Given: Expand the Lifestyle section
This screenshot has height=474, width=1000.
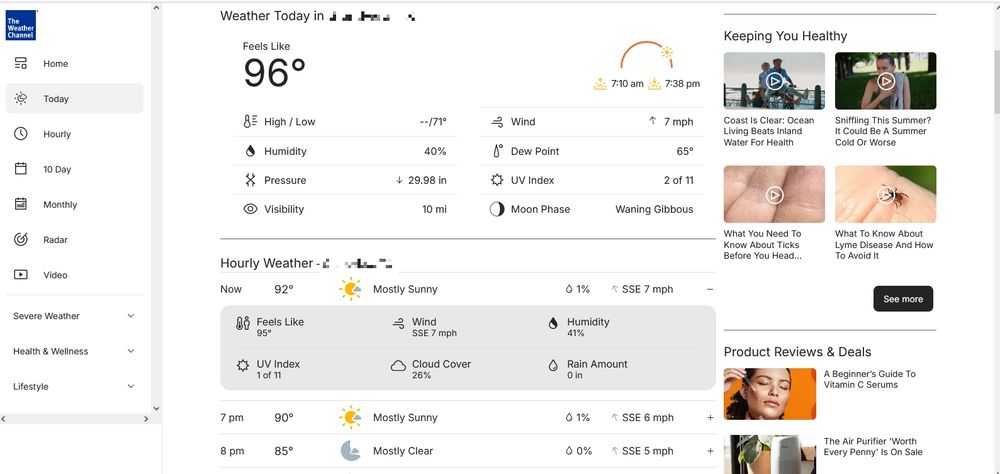Looking at the screenshot, I should tap(75, 386).
